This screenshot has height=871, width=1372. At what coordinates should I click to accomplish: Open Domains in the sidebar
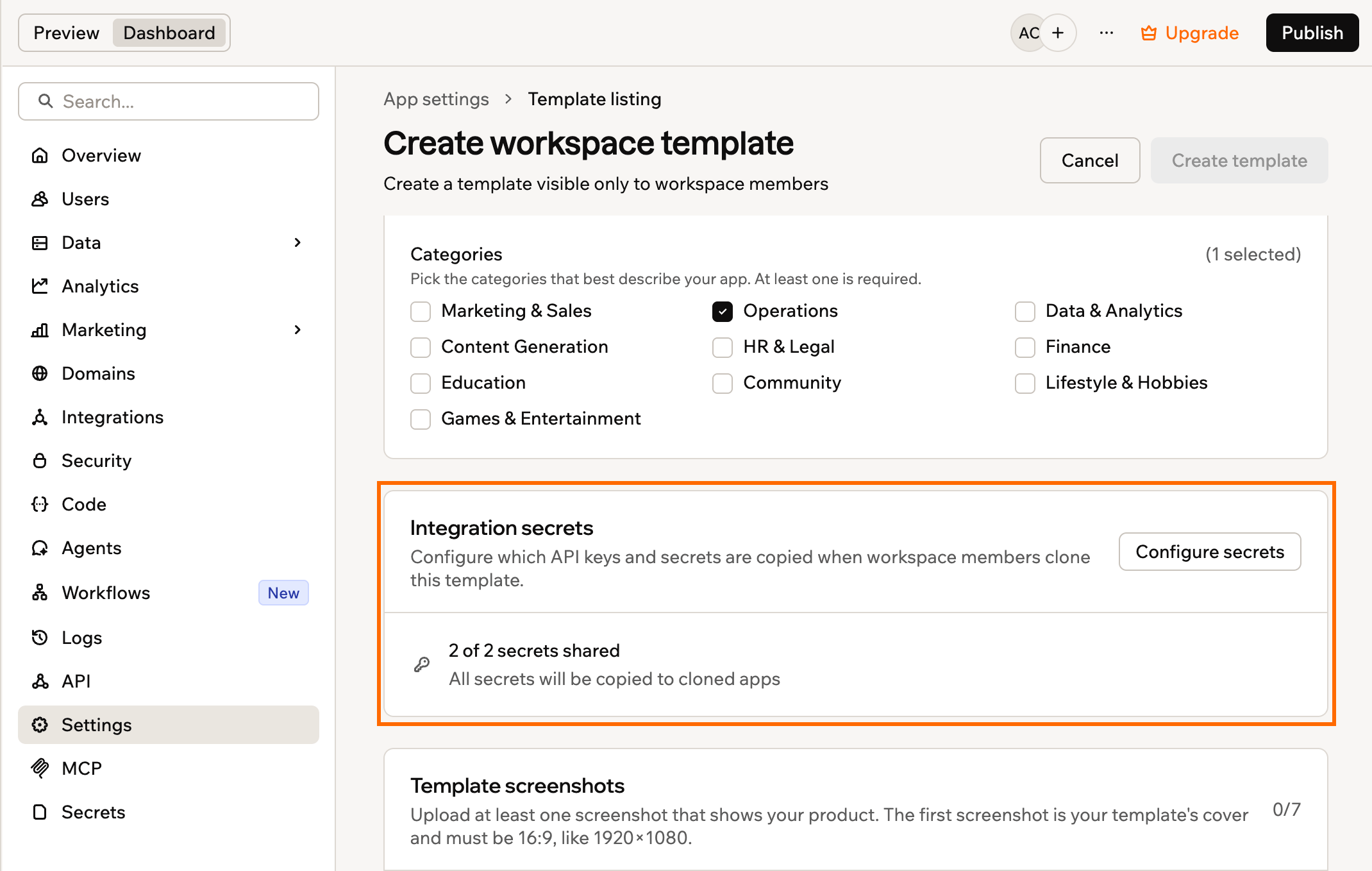pyautogui.click(x=169, y=373)
